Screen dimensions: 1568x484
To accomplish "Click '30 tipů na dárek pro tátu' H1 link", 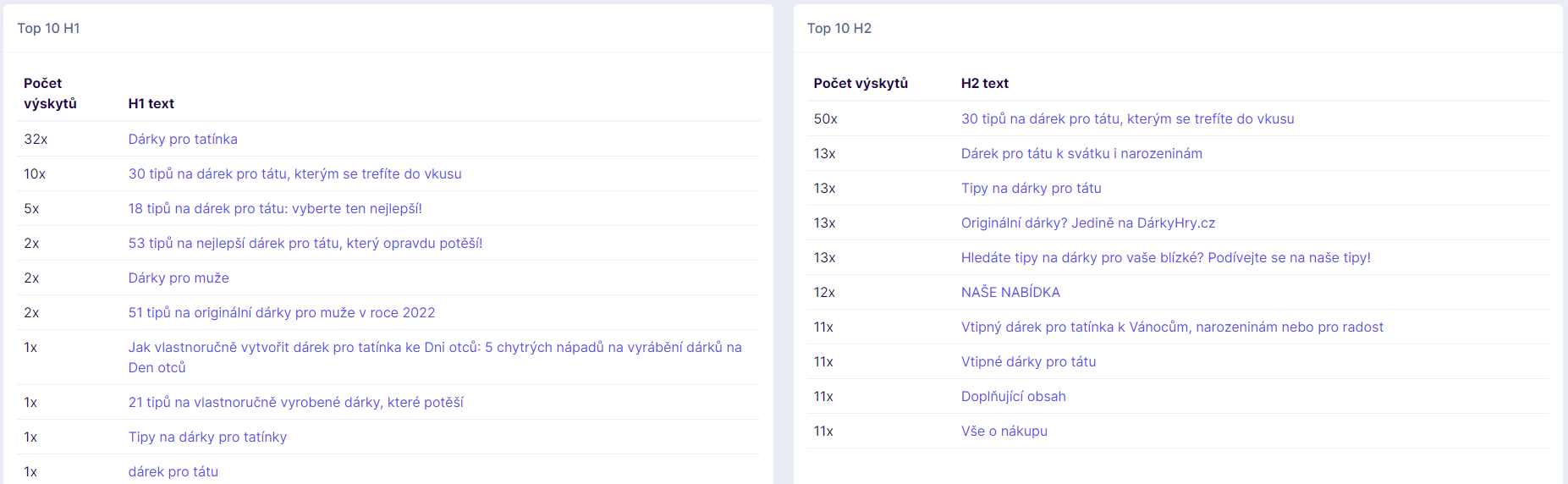I will [294, 173].
